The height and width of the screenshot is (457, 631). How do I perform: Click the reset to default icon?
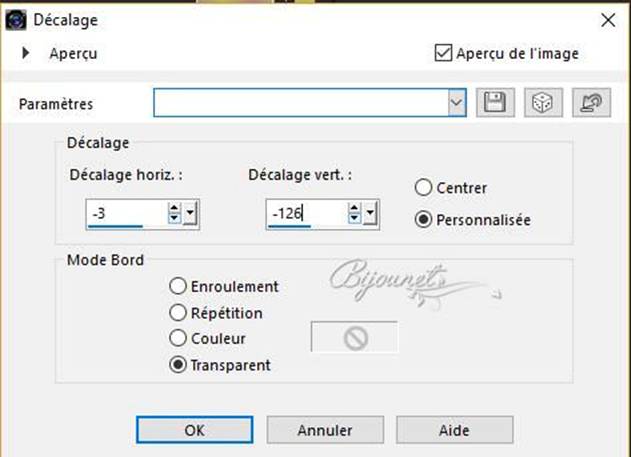(x=591, y=103)
